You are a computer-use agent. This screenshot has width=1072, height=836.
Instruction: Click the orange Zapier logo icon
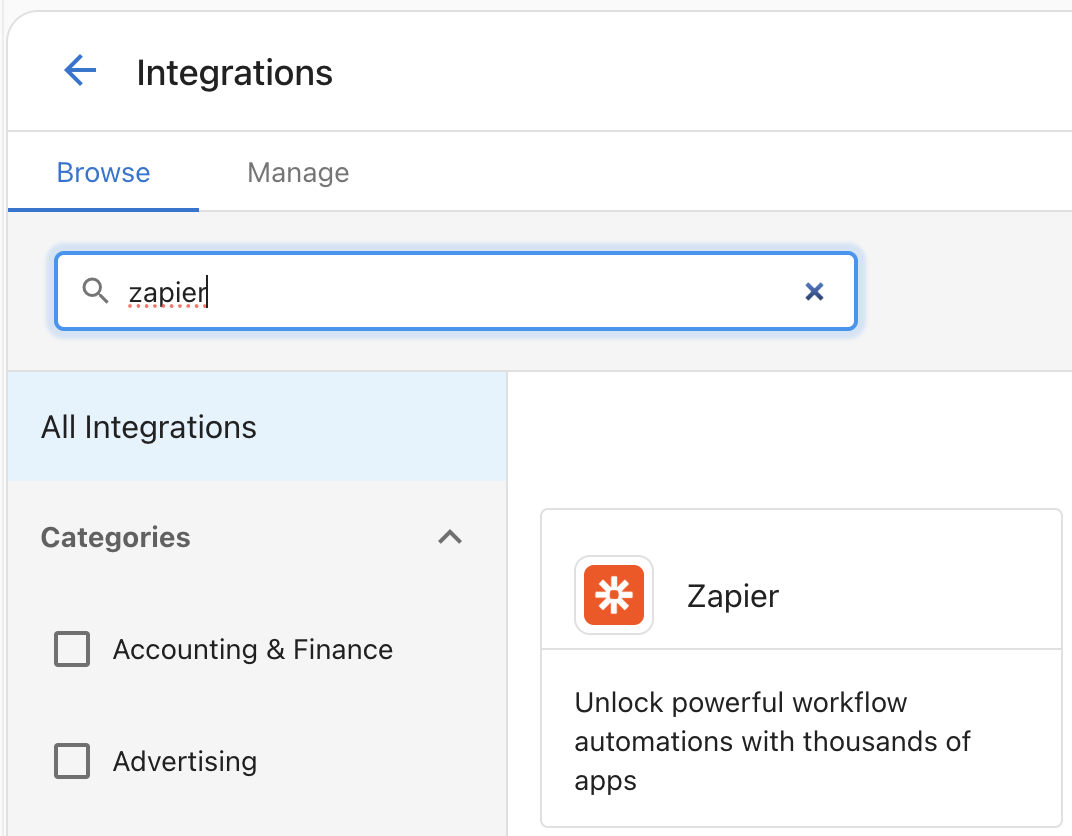click(x=613, y=595)
